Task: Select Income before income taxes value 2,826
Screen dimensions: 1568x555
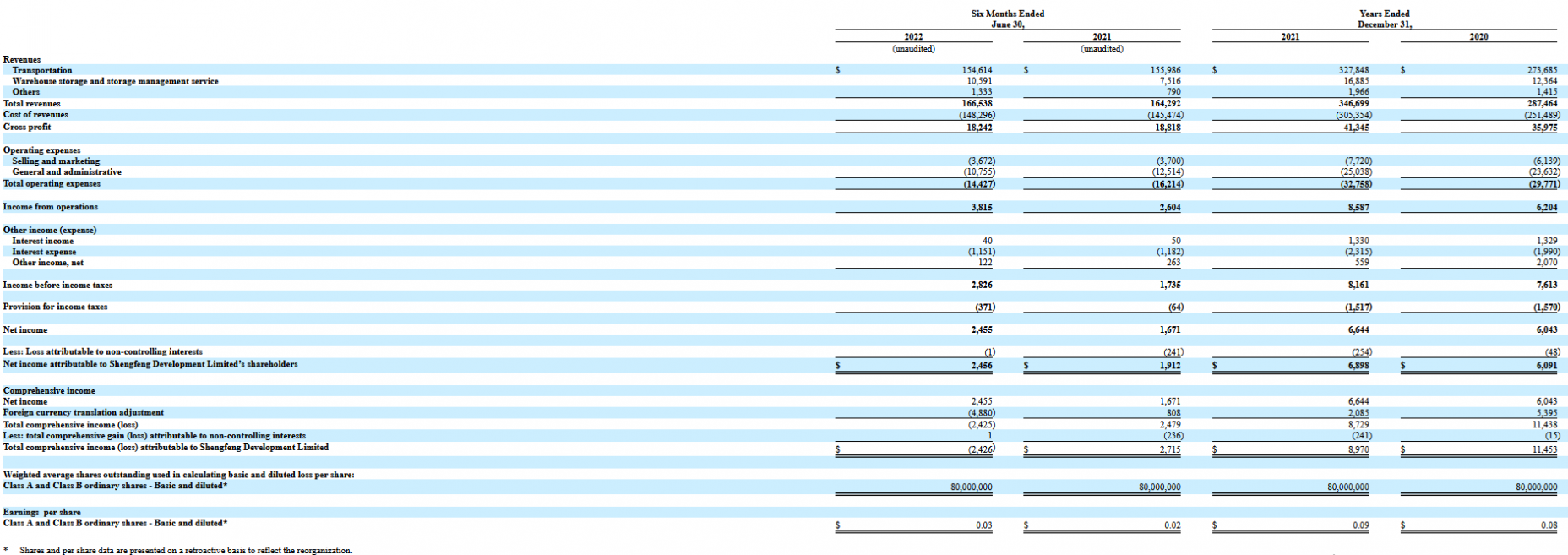Action: coord(983,286)
